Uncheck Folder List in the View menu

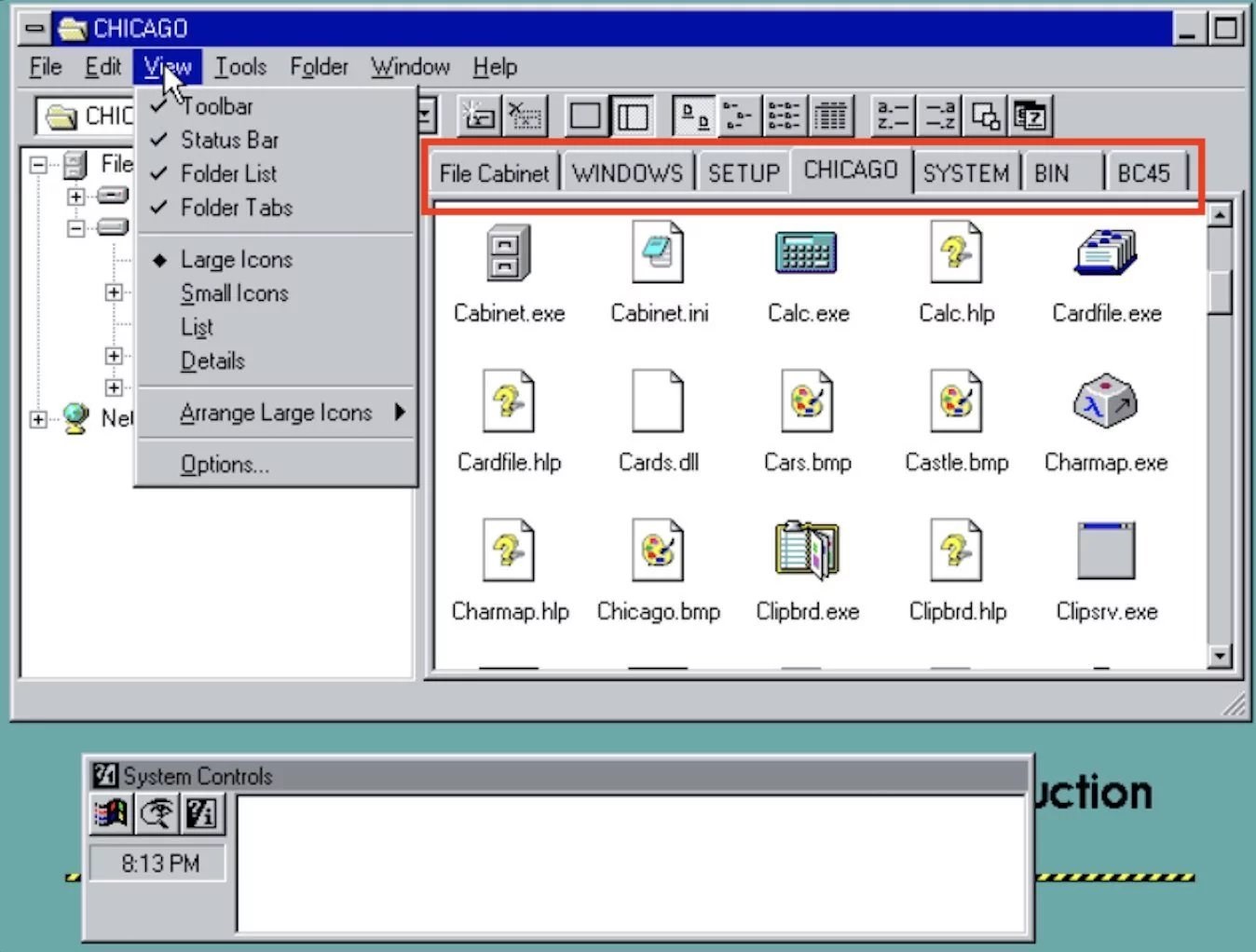[x=276, y=173]
